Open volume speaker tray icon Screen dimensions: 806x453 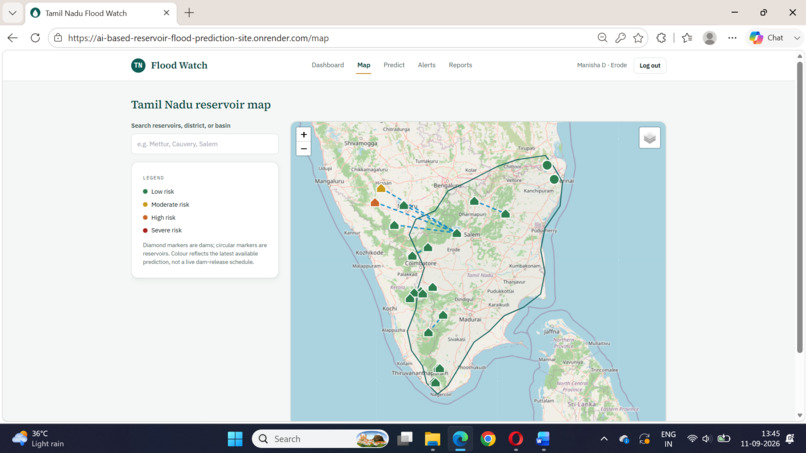point(706,439)
